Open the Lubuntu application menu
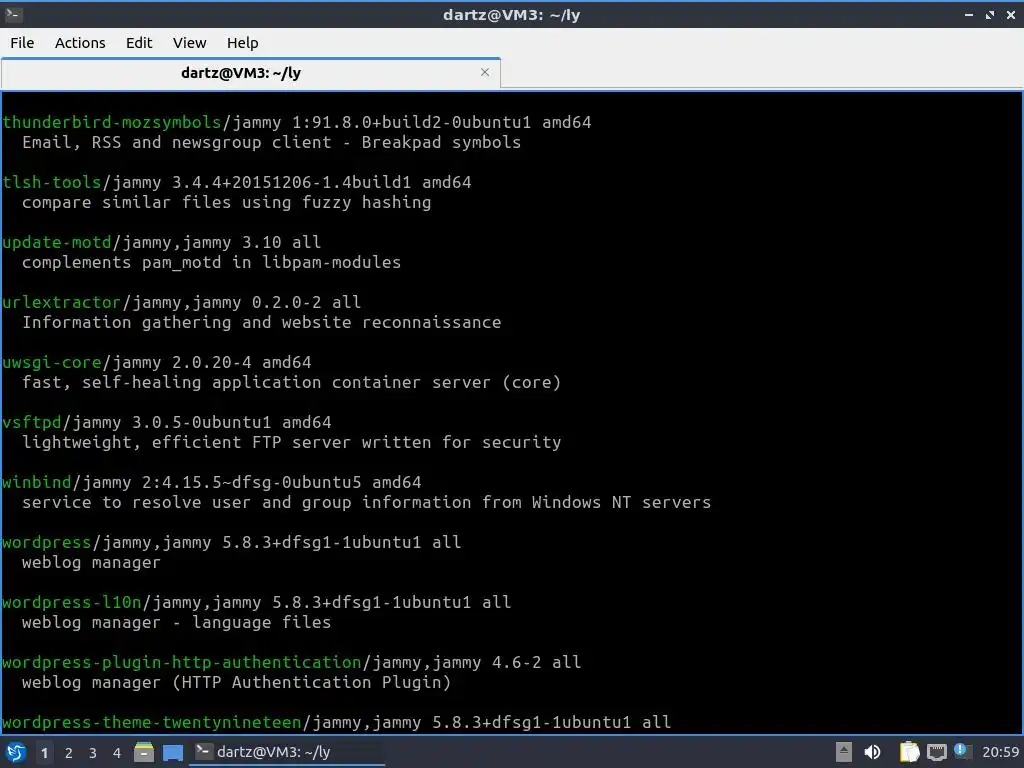The height and width of the screenshot is (768, 1024). click(16, 752)
